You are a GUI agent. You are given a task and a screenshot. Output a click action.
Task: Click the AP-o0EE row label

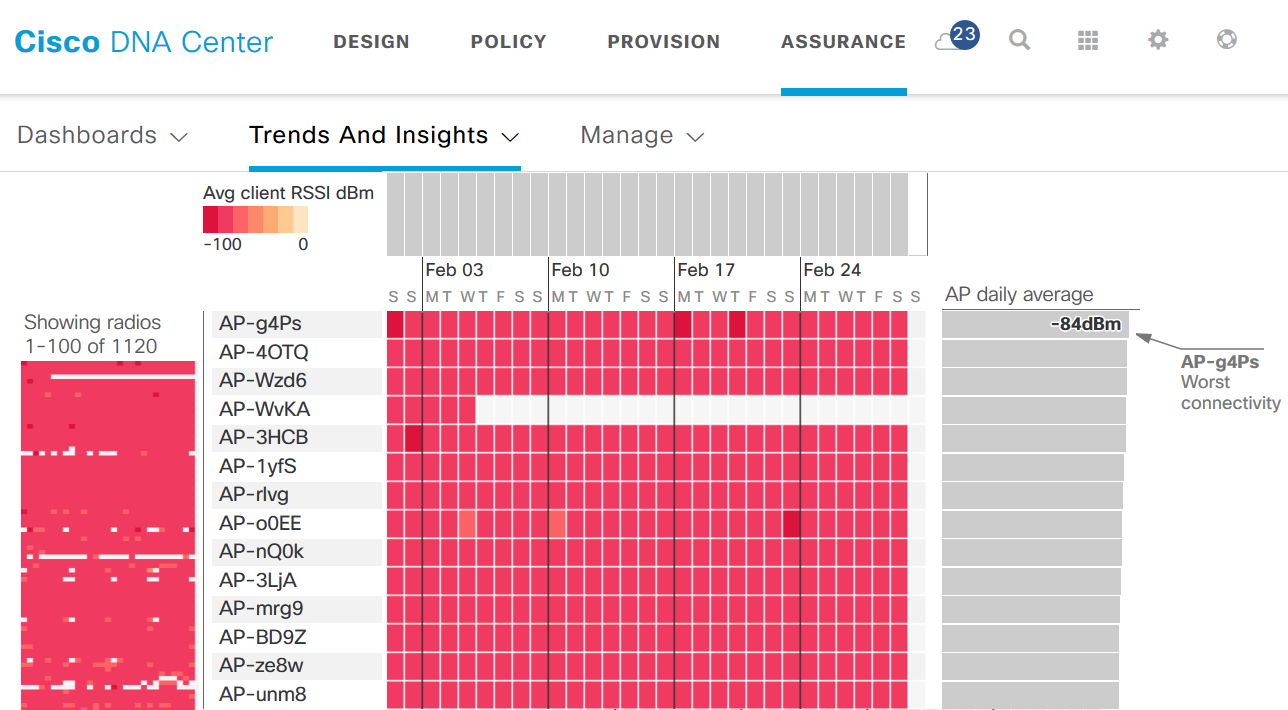260,523
